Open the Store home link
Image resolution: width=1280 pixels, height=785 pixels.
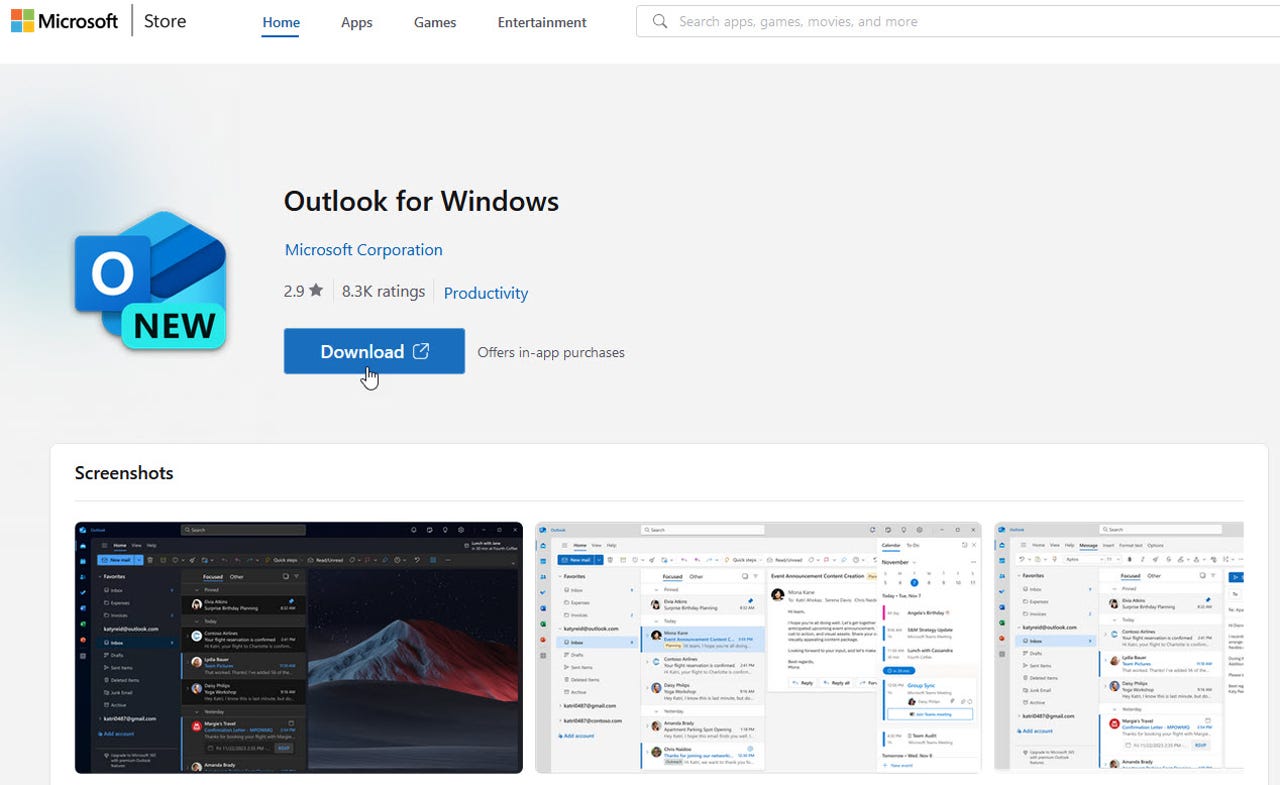[165, 21]
